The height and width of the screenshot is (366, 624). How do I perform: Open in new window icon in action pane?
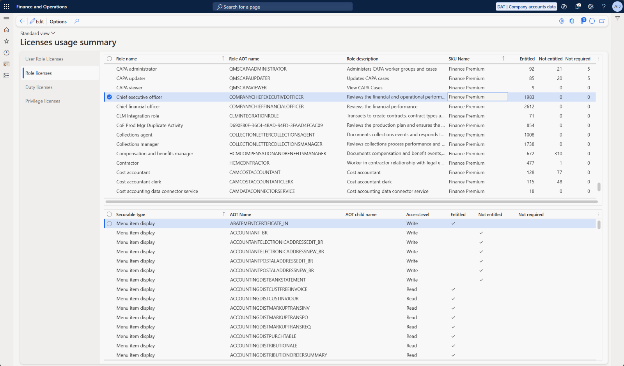[602, 21]
